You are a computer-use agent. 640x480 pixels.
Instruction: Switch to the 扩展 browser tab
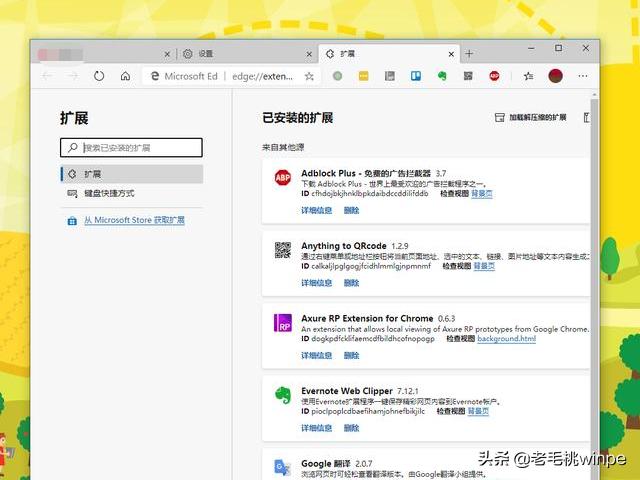click(389, 53)
